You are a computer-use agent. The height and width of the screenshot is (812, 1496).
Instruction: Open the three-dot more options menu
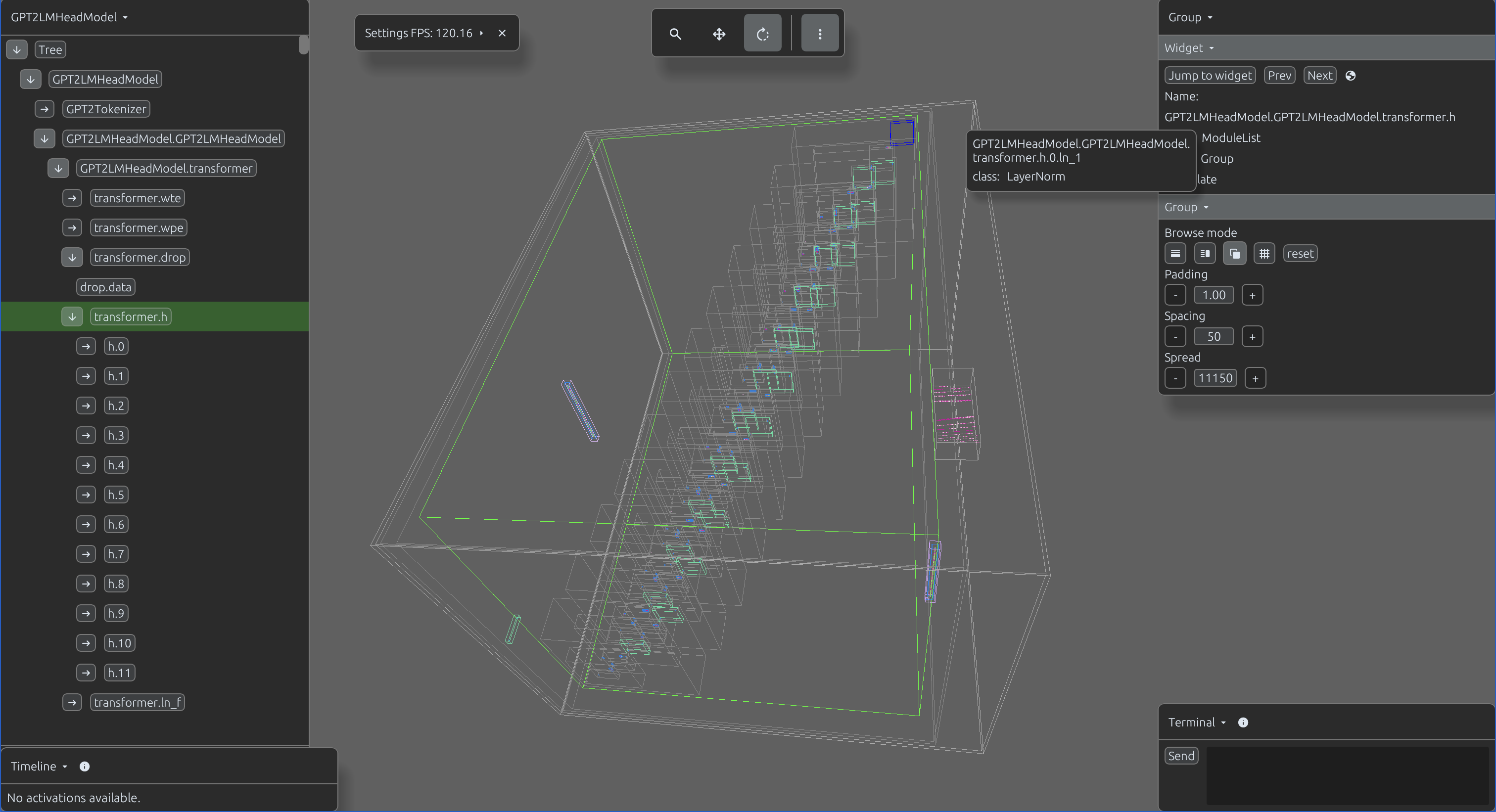click(x=819, y=34)
